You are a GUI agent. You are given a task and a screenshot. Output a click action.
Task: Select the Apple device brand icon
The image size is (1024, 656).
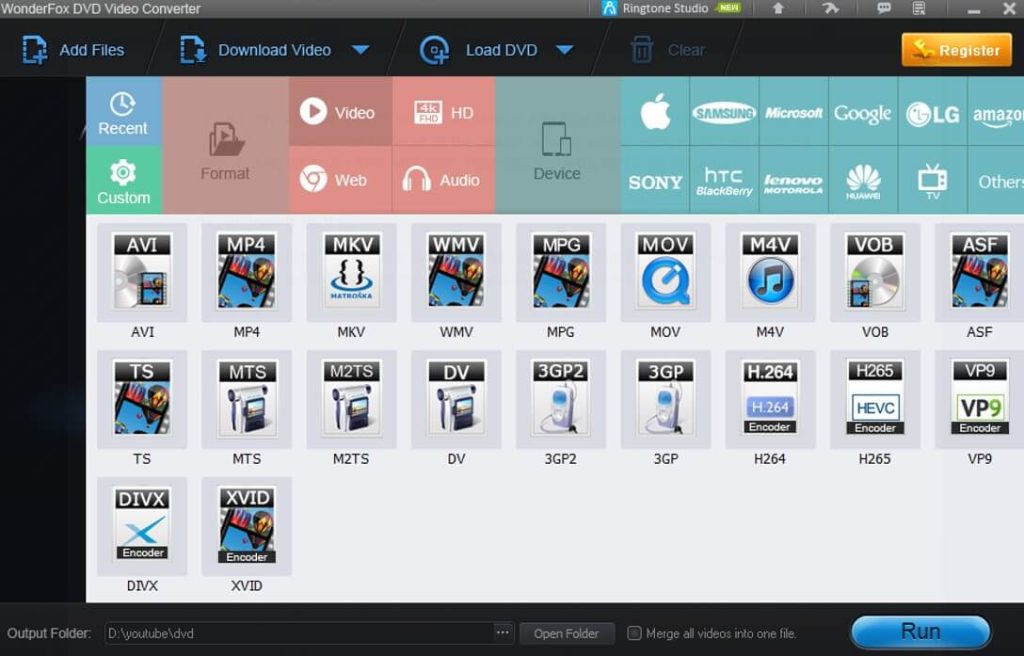pos(655,113)
